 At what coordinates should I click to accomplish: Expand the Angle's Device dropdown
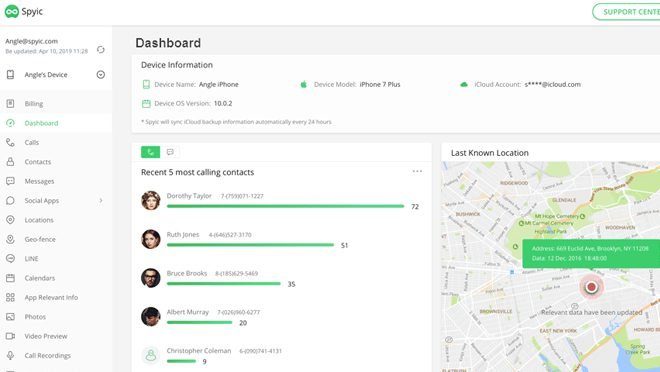(101, 74)
